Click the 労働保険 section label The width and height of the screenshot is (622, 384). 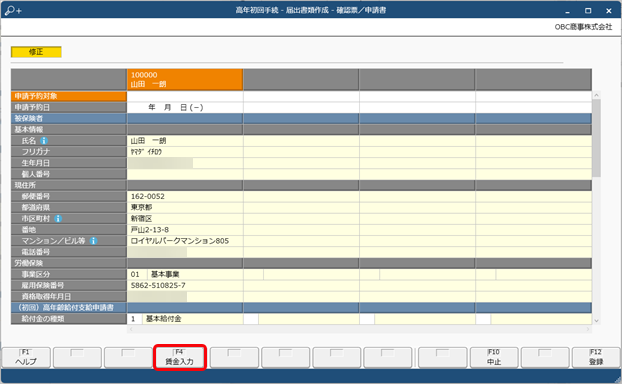coord(69,263)
